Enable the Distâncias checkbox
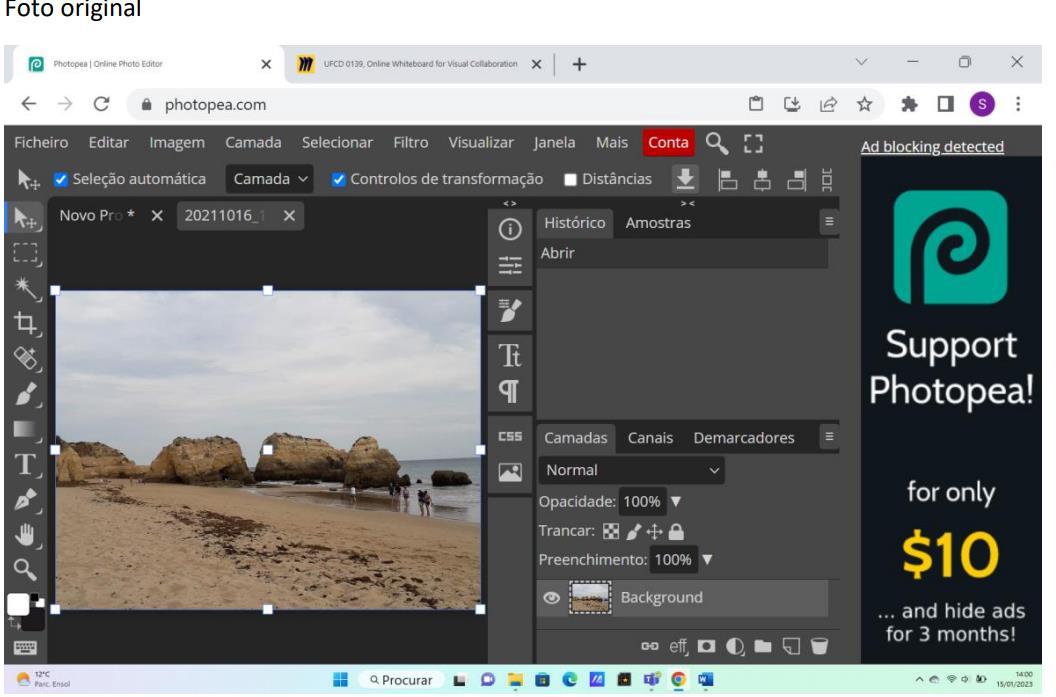 (x=570, y=180)
